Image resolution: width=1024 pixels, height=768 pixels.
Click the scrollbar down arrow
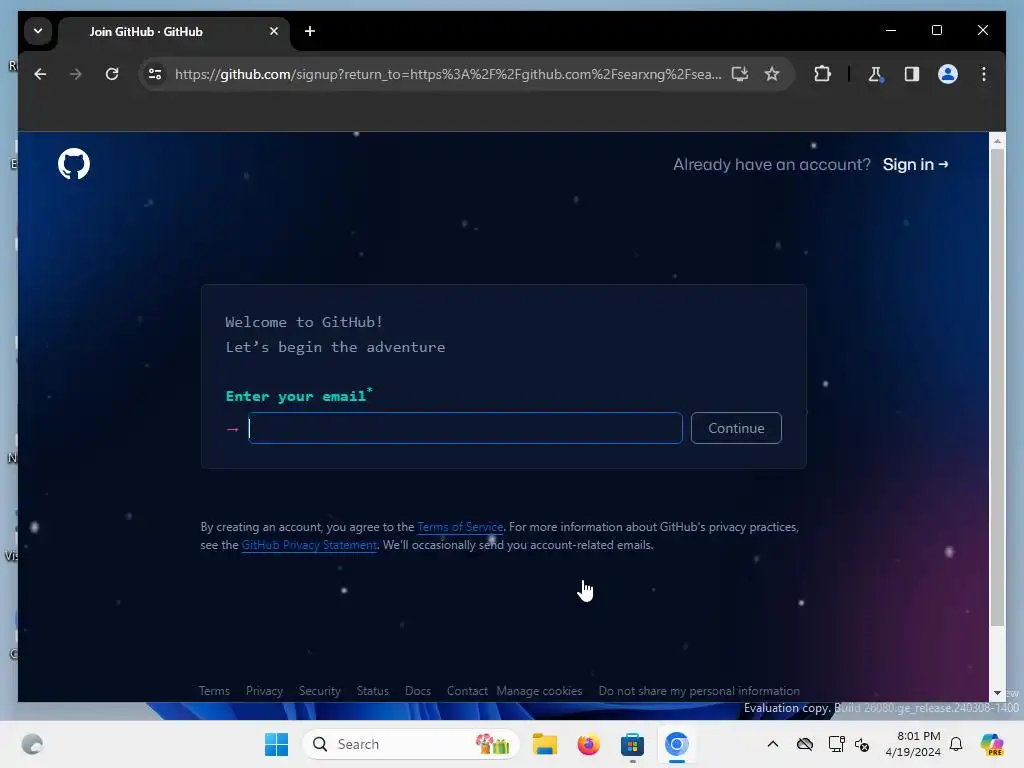point(997,693)
